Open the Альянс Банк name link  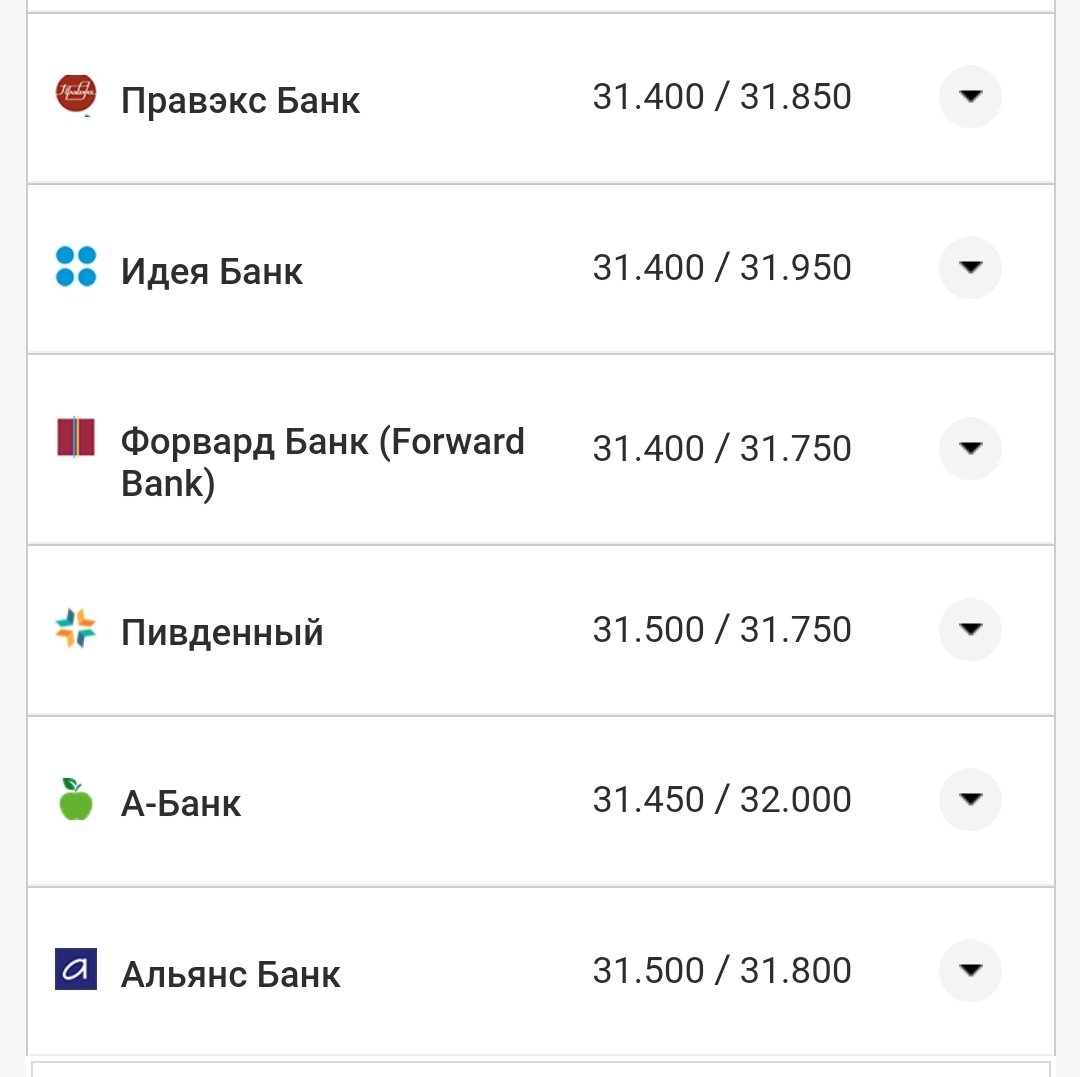(x=231, y=975)
